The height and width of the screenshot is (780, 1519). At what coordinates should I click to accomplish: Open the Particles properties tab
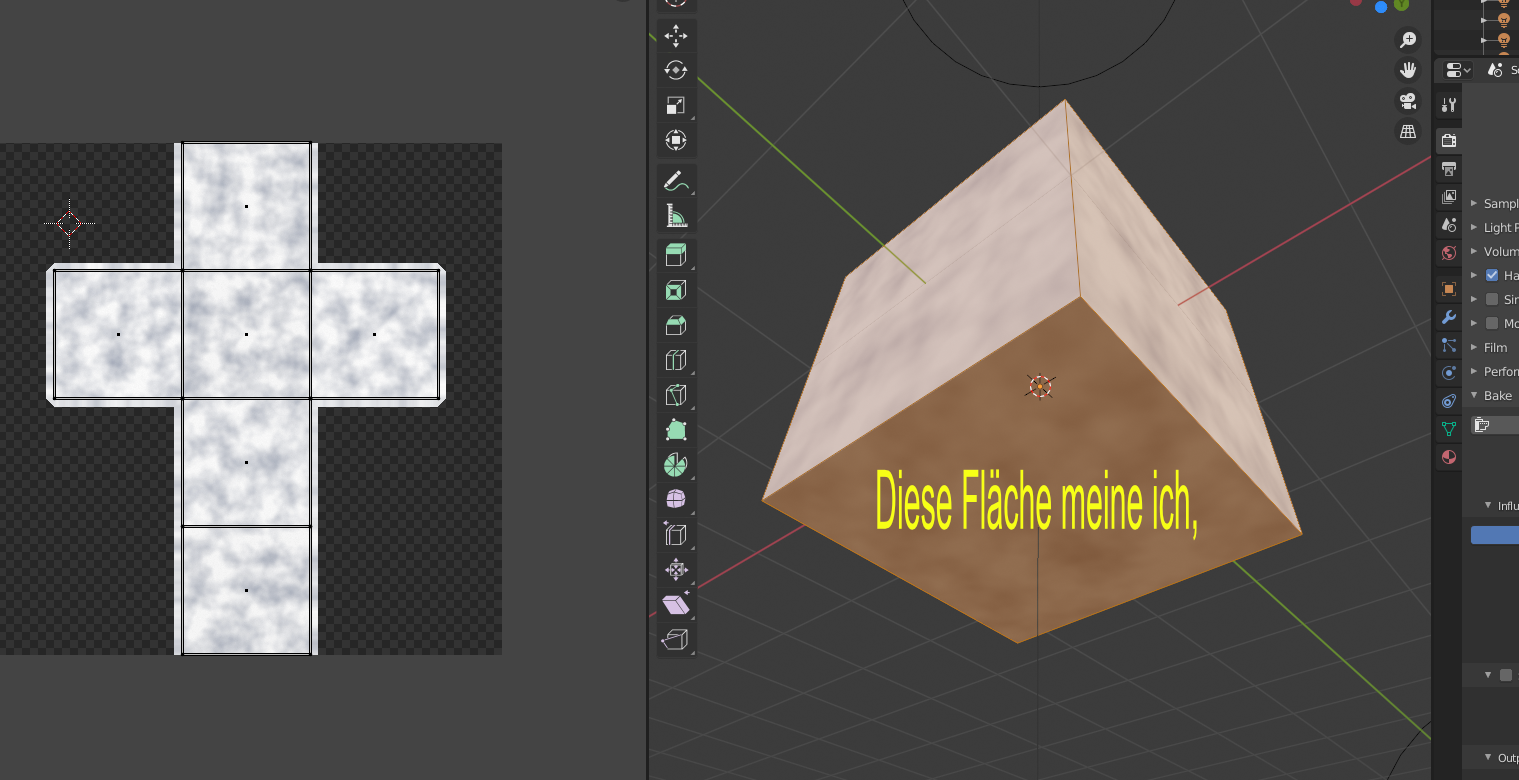[x=1448, y=345]
